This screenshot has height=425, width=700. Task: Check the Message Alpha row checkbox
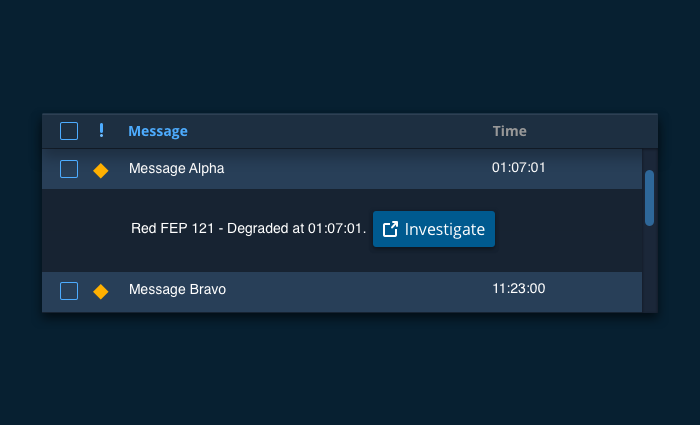(69, 169)
